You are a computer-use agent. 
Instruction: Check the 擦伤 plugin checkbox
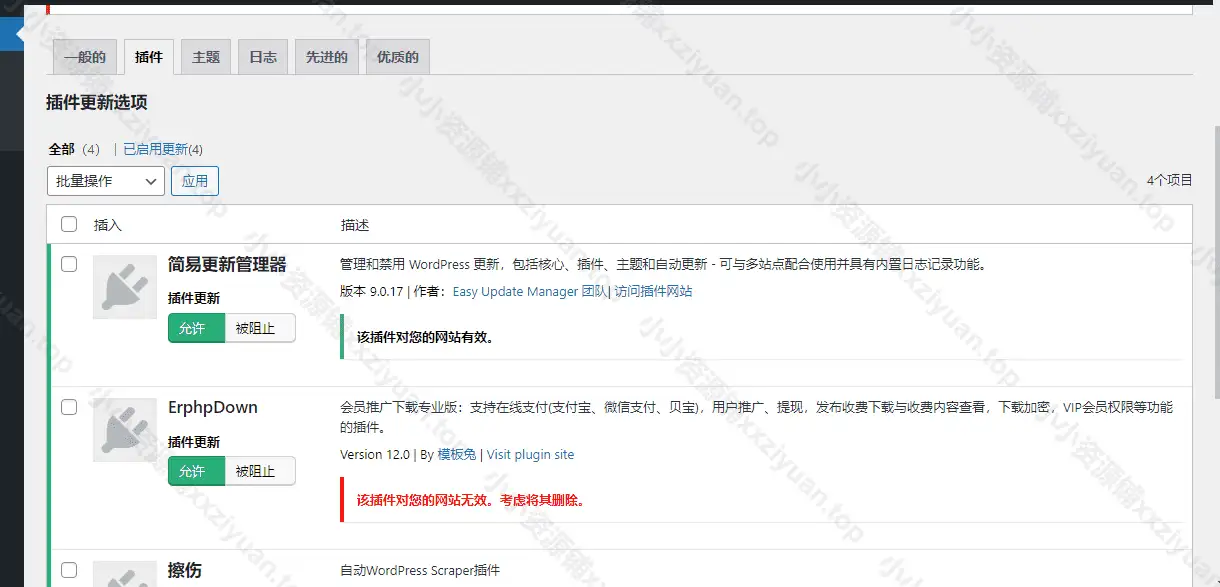click(x=69, y=570)
